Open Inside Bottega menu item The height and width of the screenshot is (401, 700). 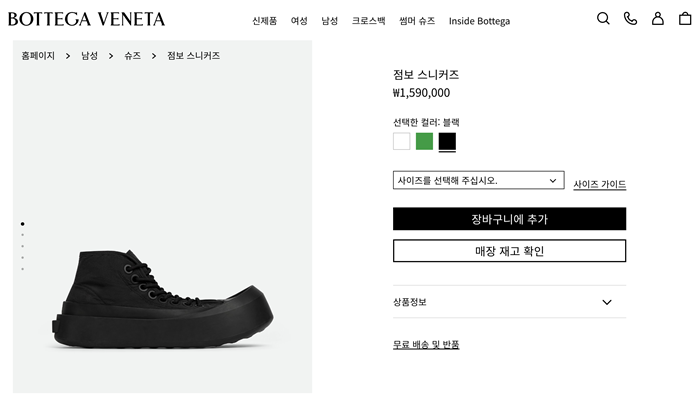(479, 21)
